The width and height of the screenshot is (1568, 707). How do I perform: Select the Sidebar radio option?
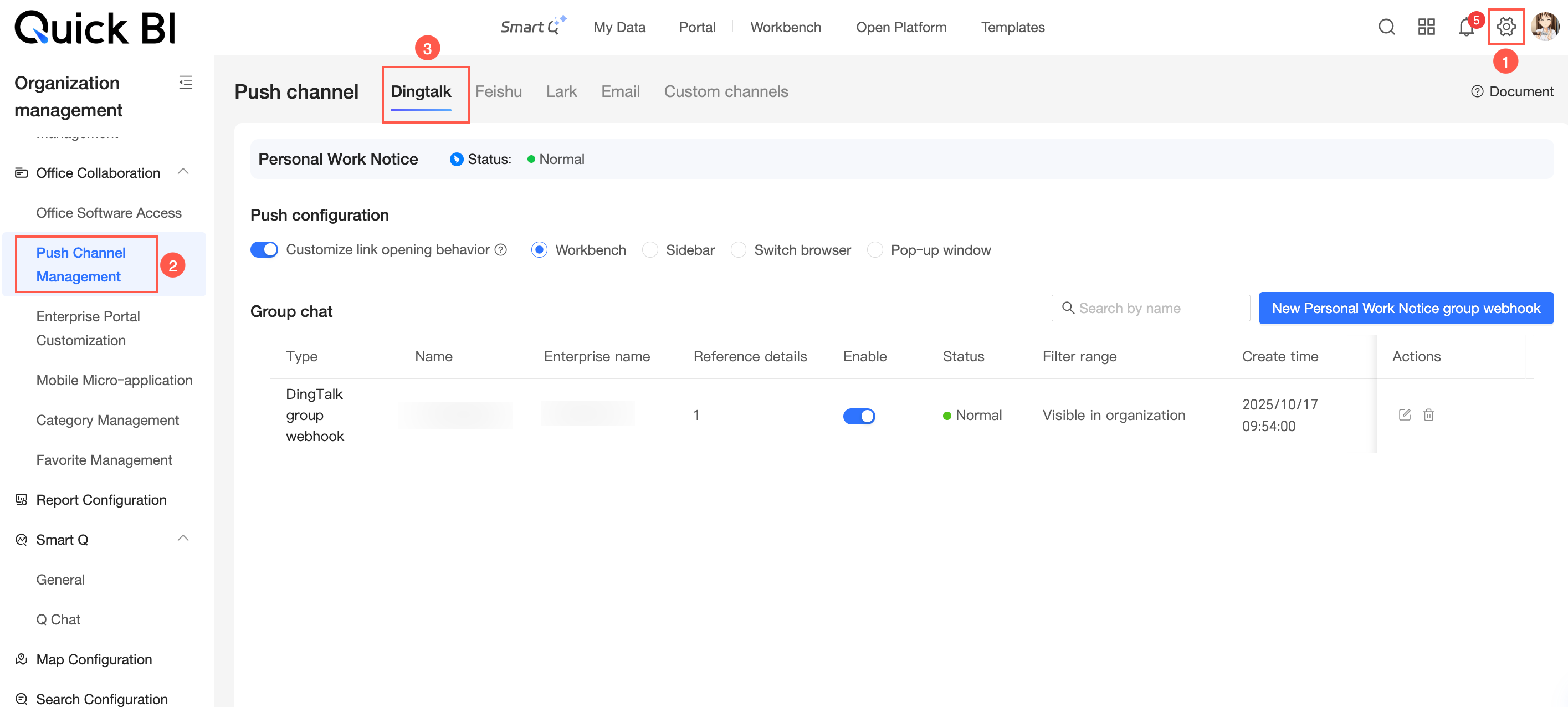point(650,250)
